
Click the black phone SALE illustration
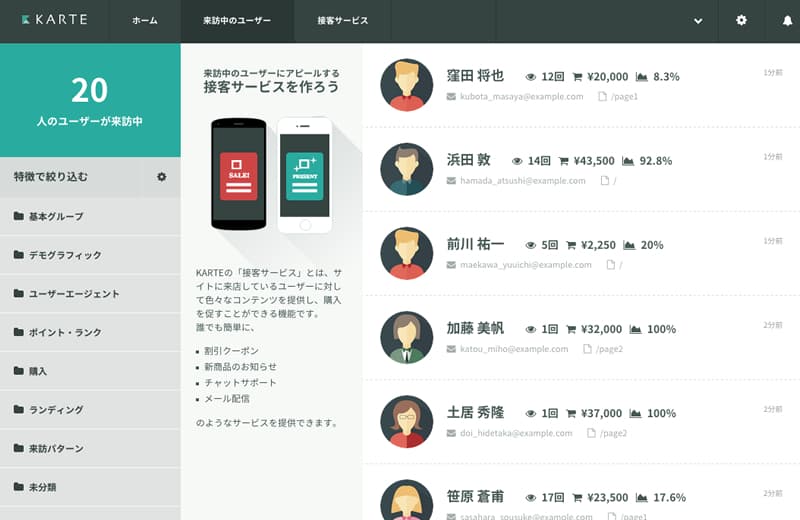(x=239, y=174)
